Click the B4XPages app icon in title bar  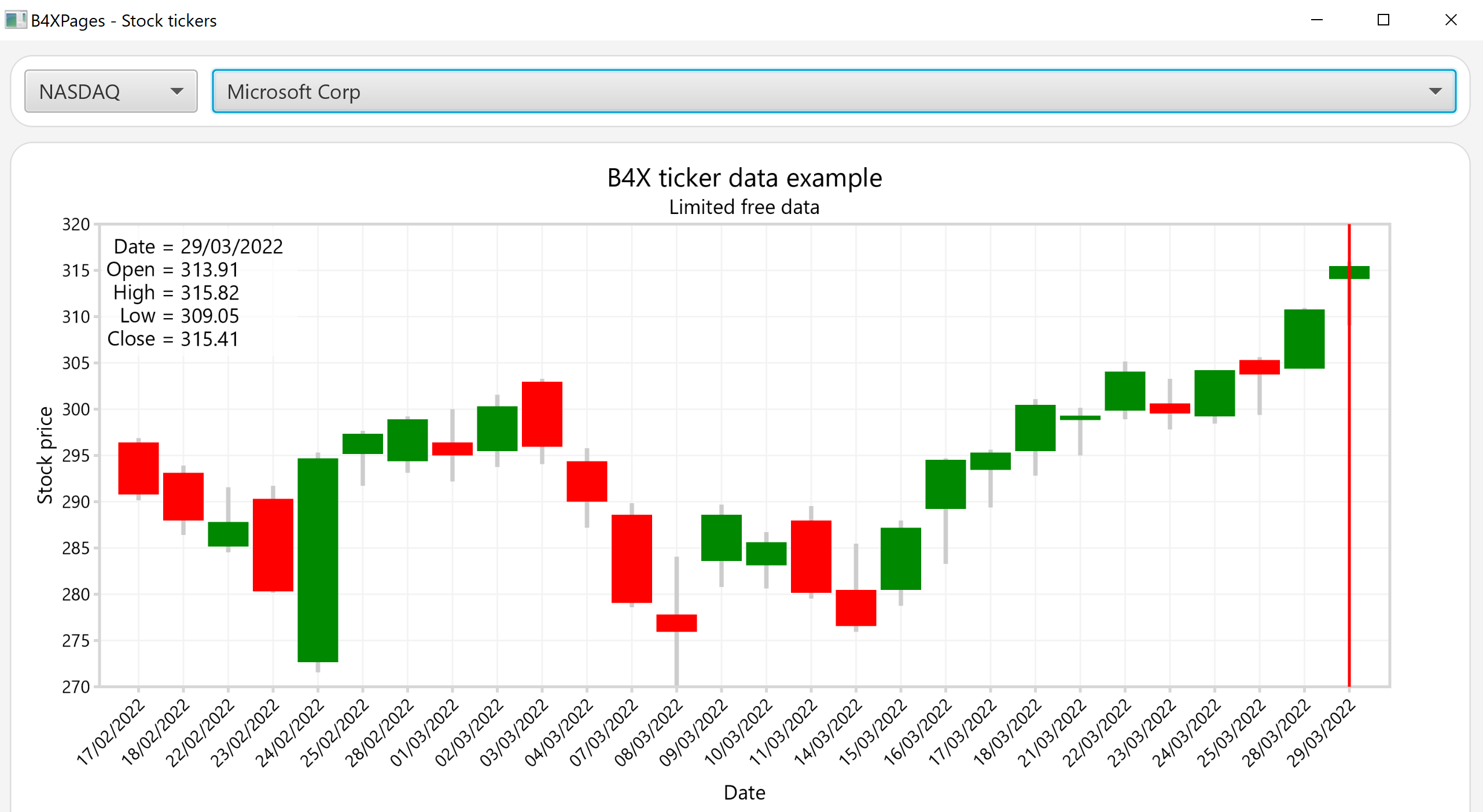pyautogui.click(x=14, y=20)
